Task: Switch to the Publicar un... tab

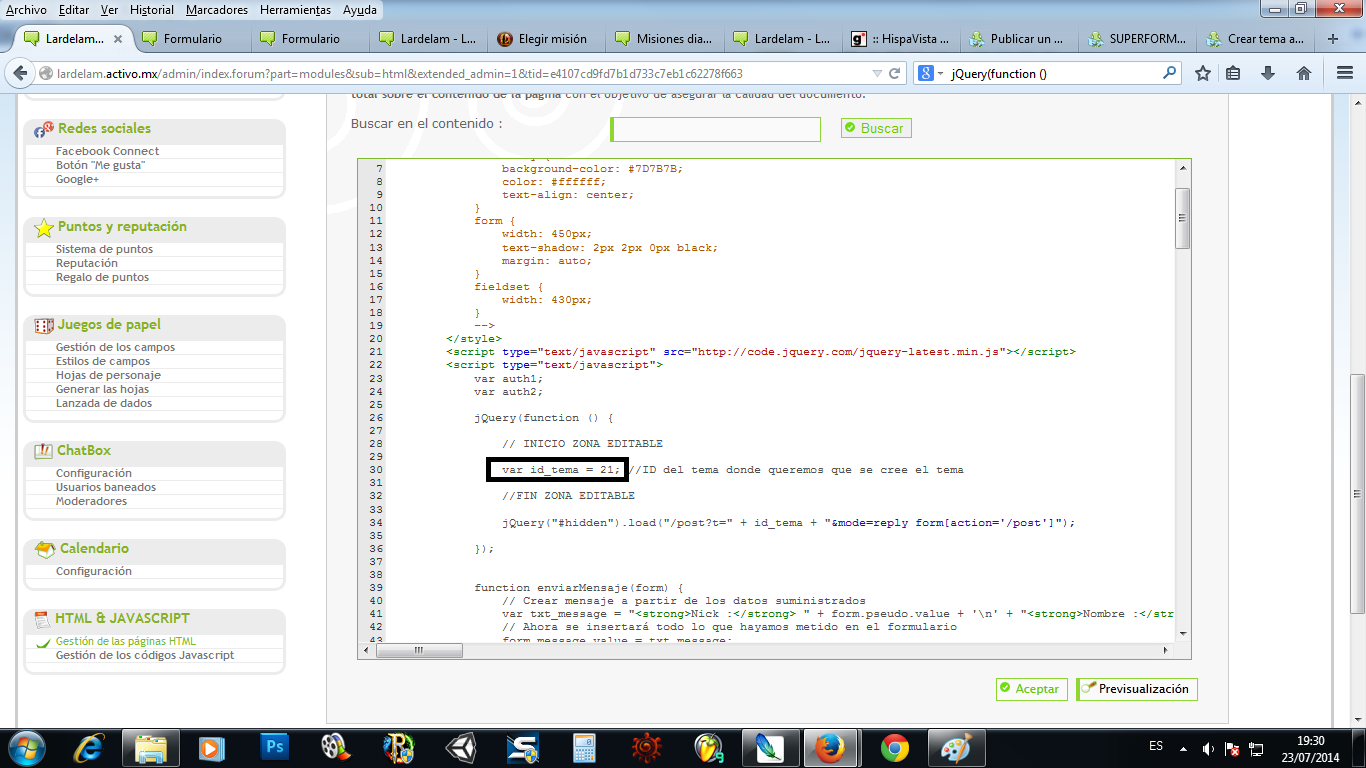Action: (x=1020, y=39)
